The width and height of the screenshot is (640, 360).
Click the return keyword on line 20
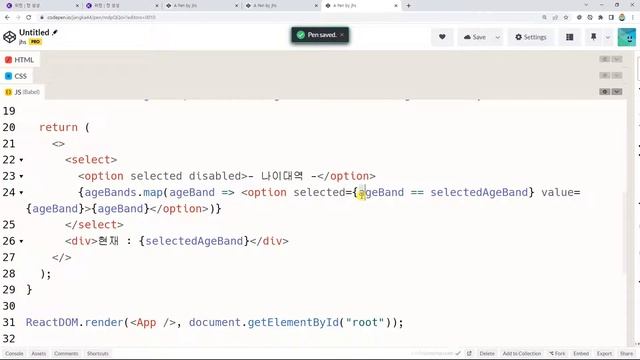pos(58,127)
